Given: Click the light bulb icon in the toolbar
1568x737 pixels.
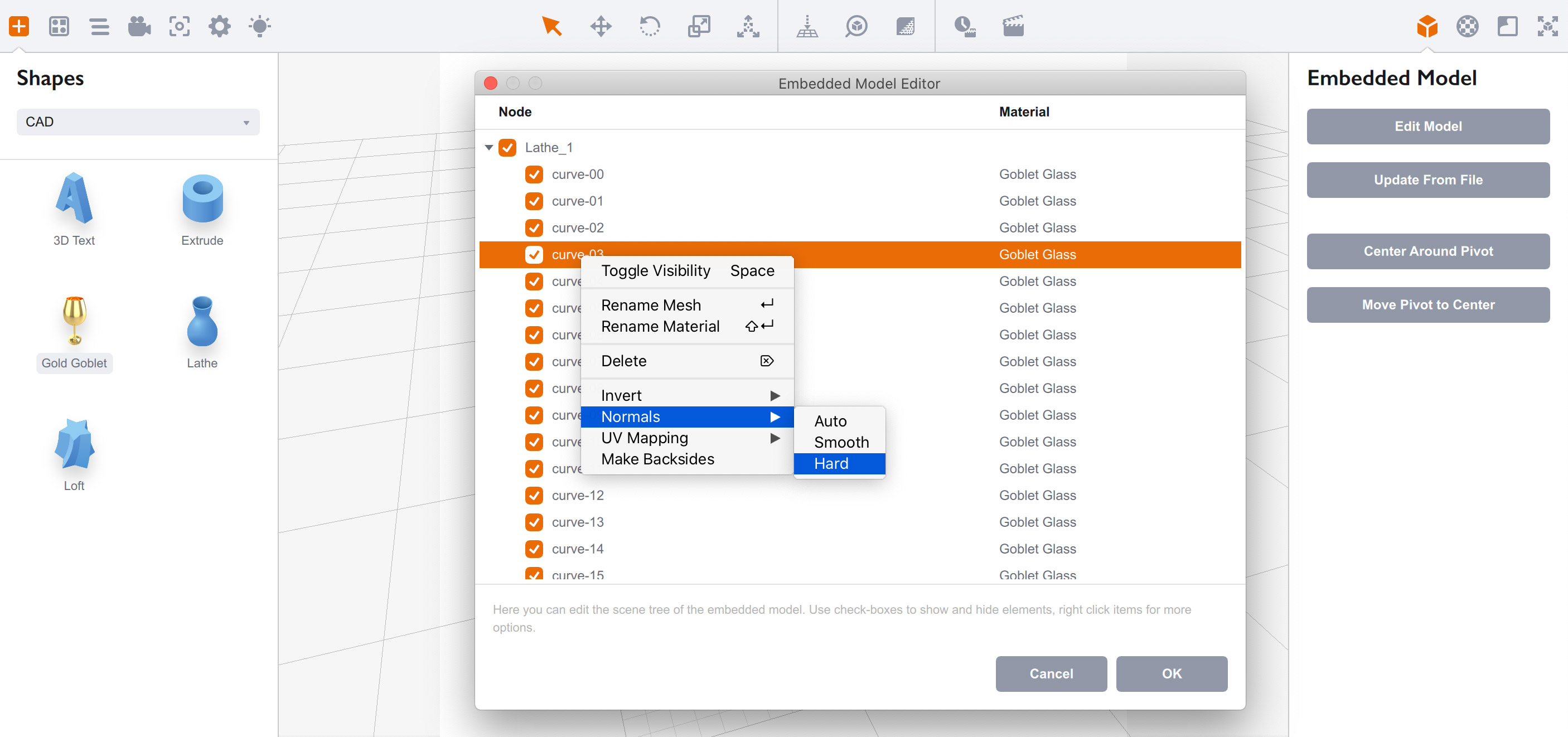Looking at the screenshot, I should (260, 26).
